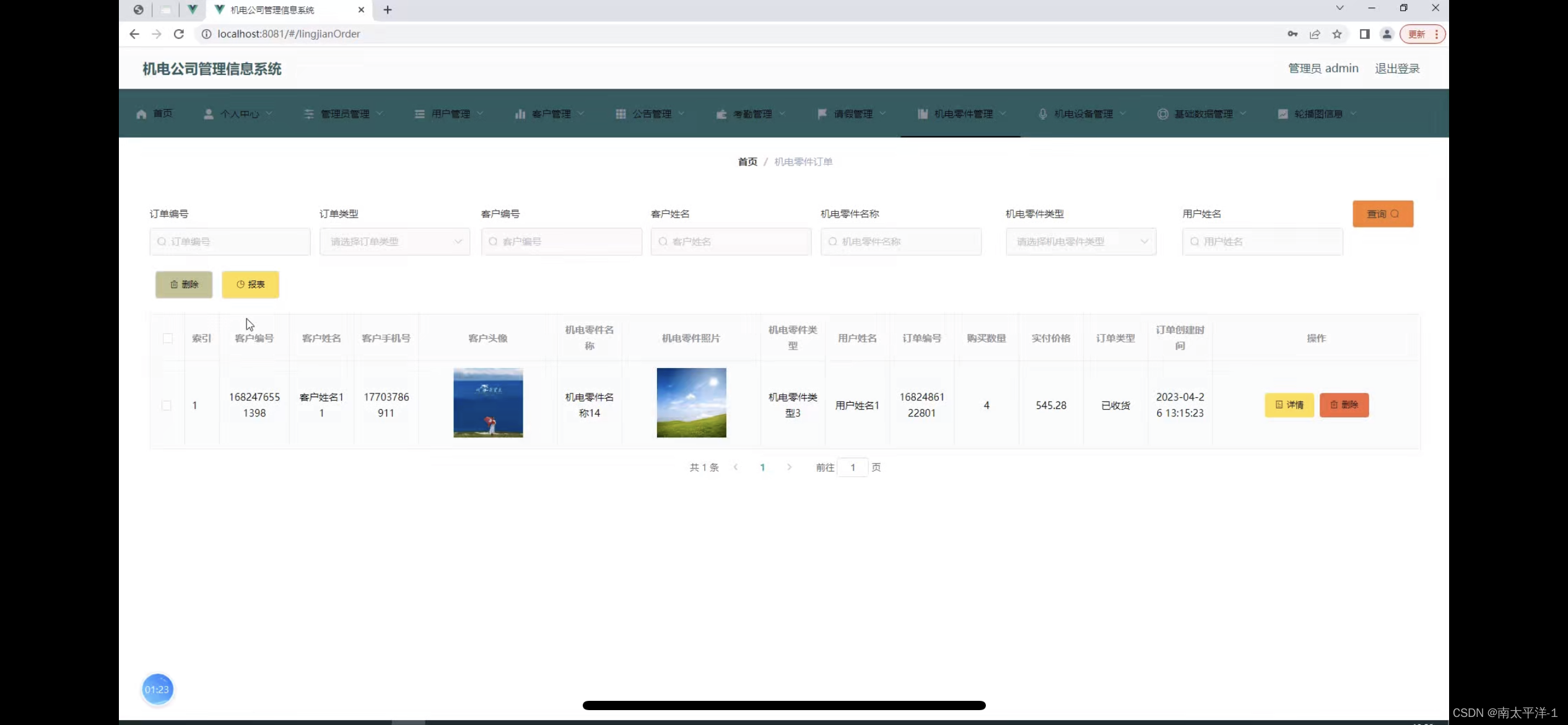Focus the 客户编号 search input
This screenshot has height=725, width=1568.
(x=562, y=242)
